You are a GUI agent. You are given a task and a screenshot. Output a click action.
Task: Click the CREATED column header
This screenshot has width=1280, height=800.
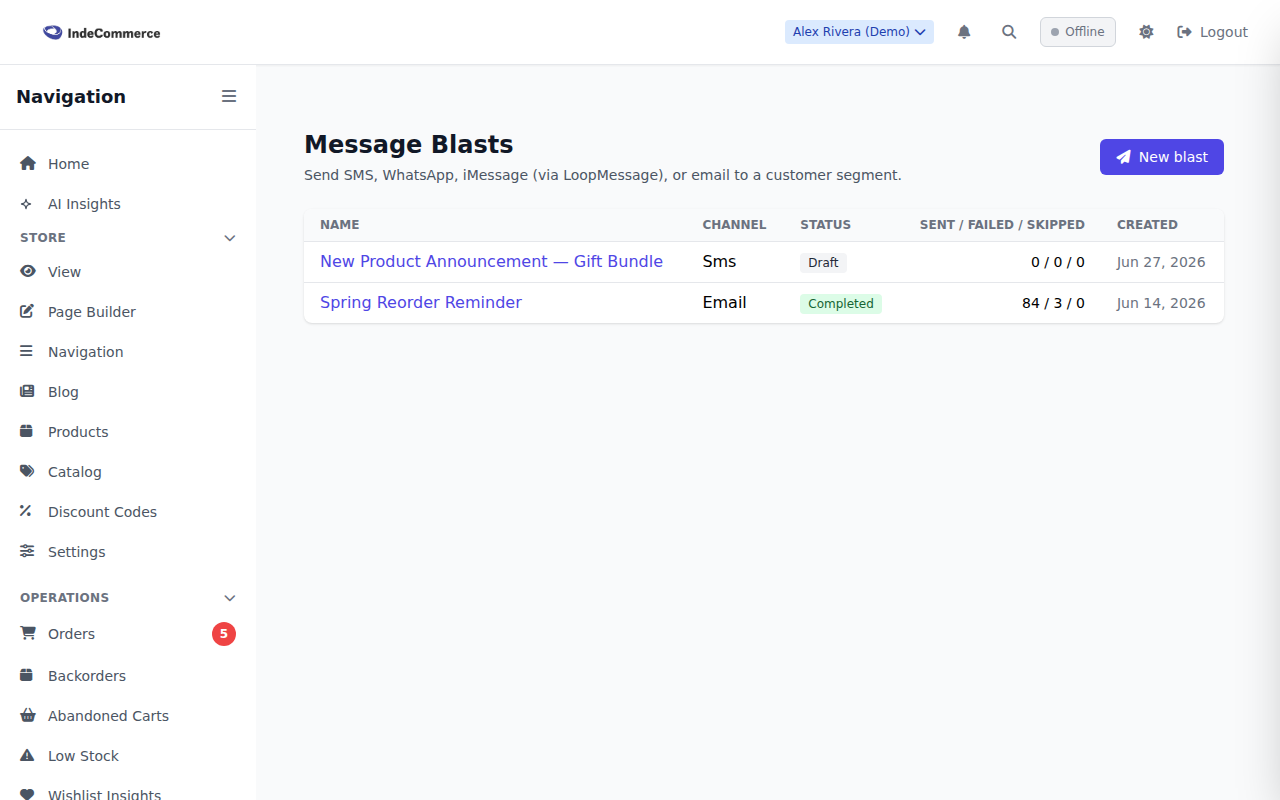click(1147, 225)
